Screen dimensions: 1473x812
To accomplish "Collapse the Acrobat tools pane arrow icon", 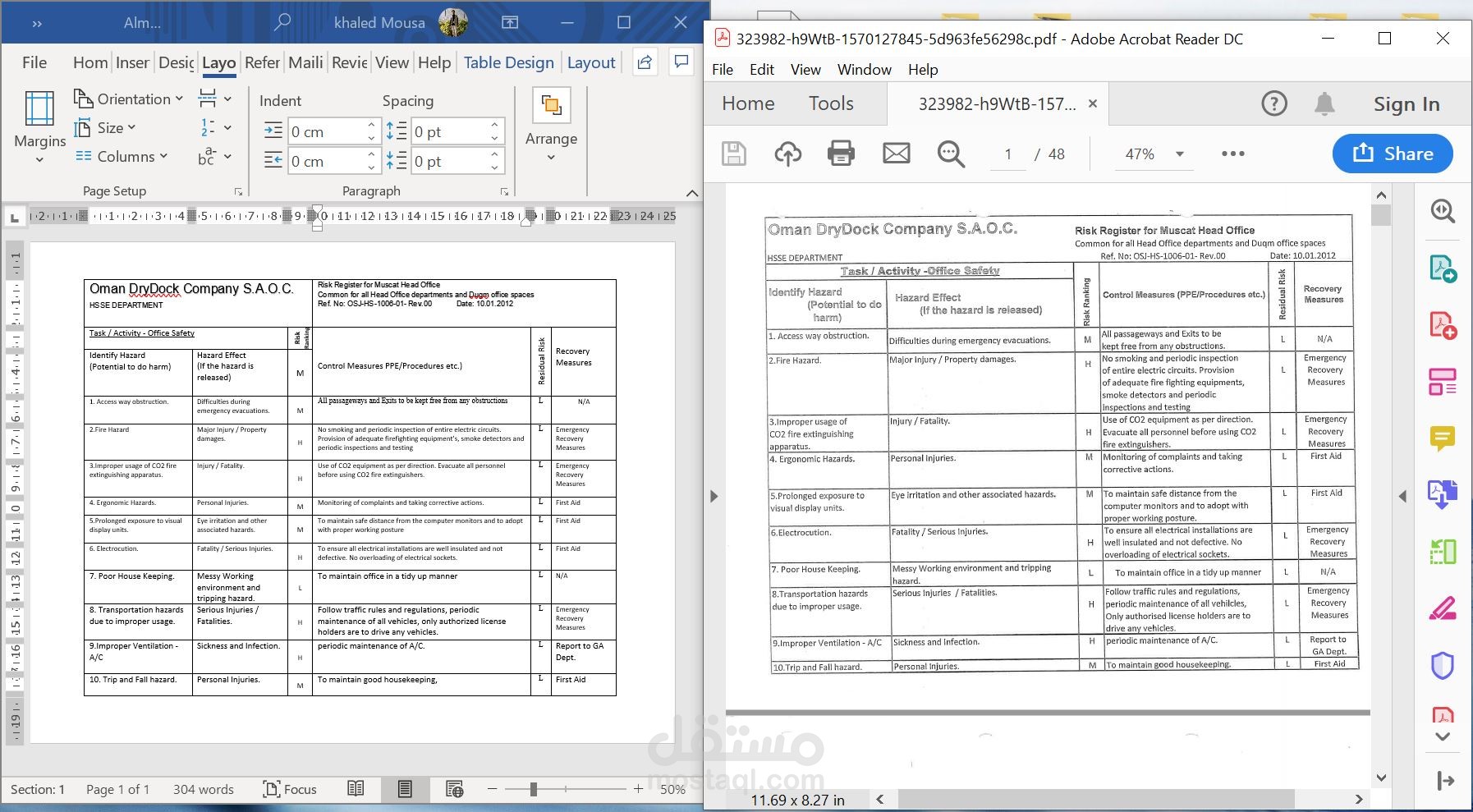I will coord(1446,781).
